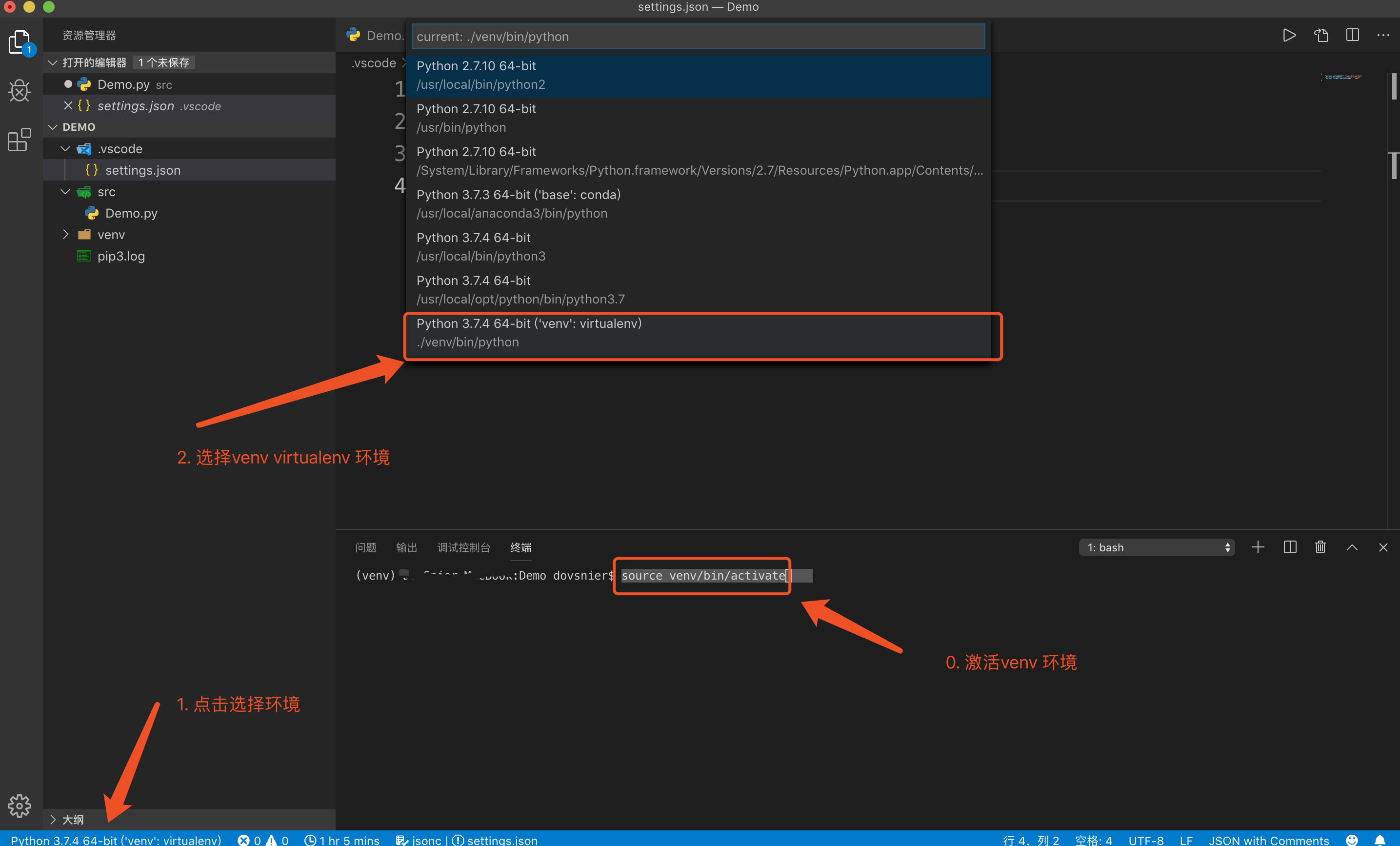Viewport: 1400px width, 846px height.
Task: Open the Explorer view in activity bar
Action: pos(20,41)
